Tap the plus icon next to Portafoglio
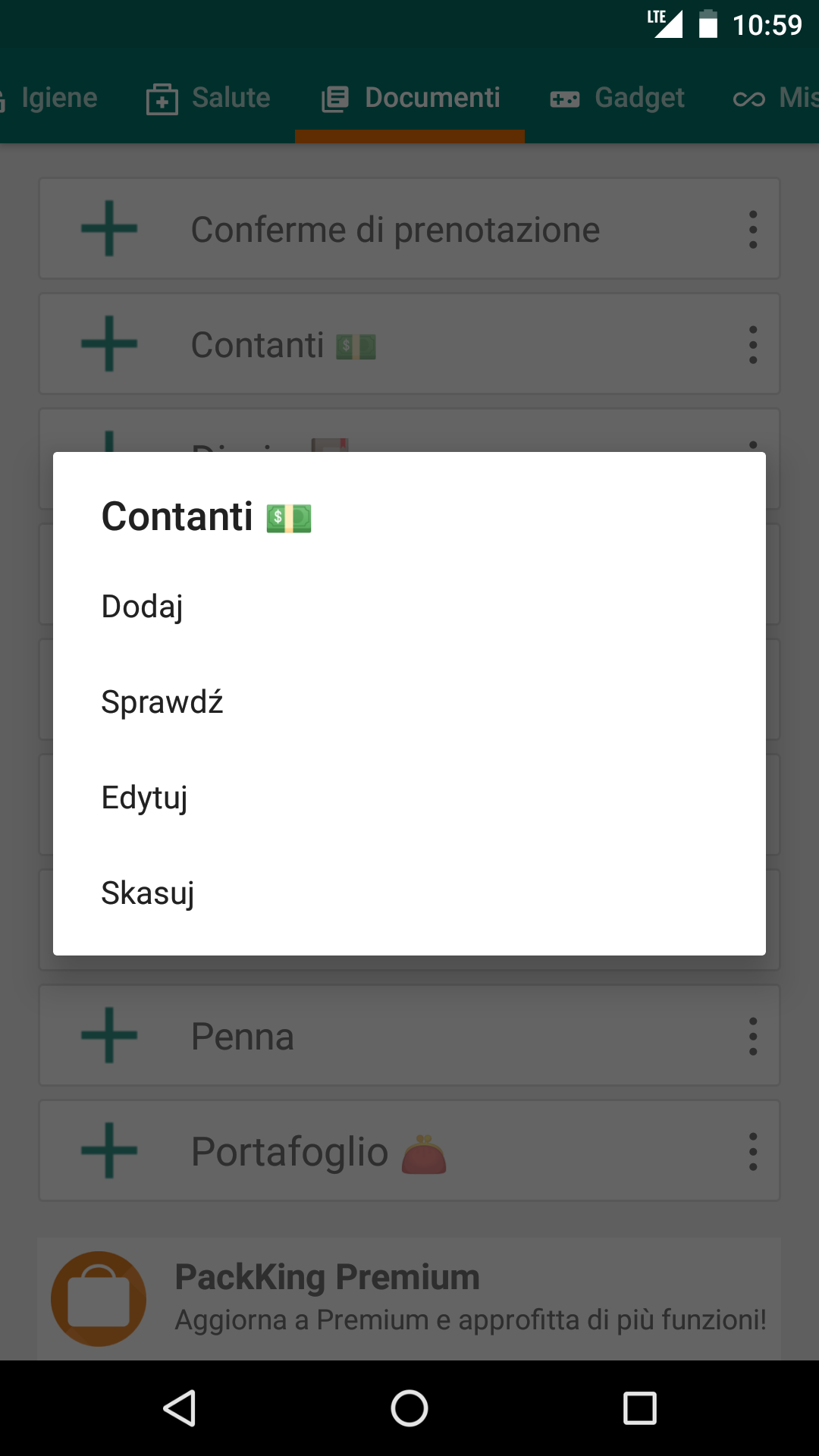The height and width of the screenshot is (1456, 819). [109, 1150]
